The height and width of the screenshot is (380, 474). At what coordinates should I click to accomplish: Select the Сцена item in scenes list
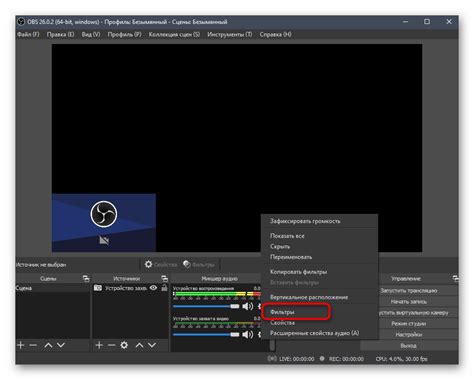tap(53, 288)
